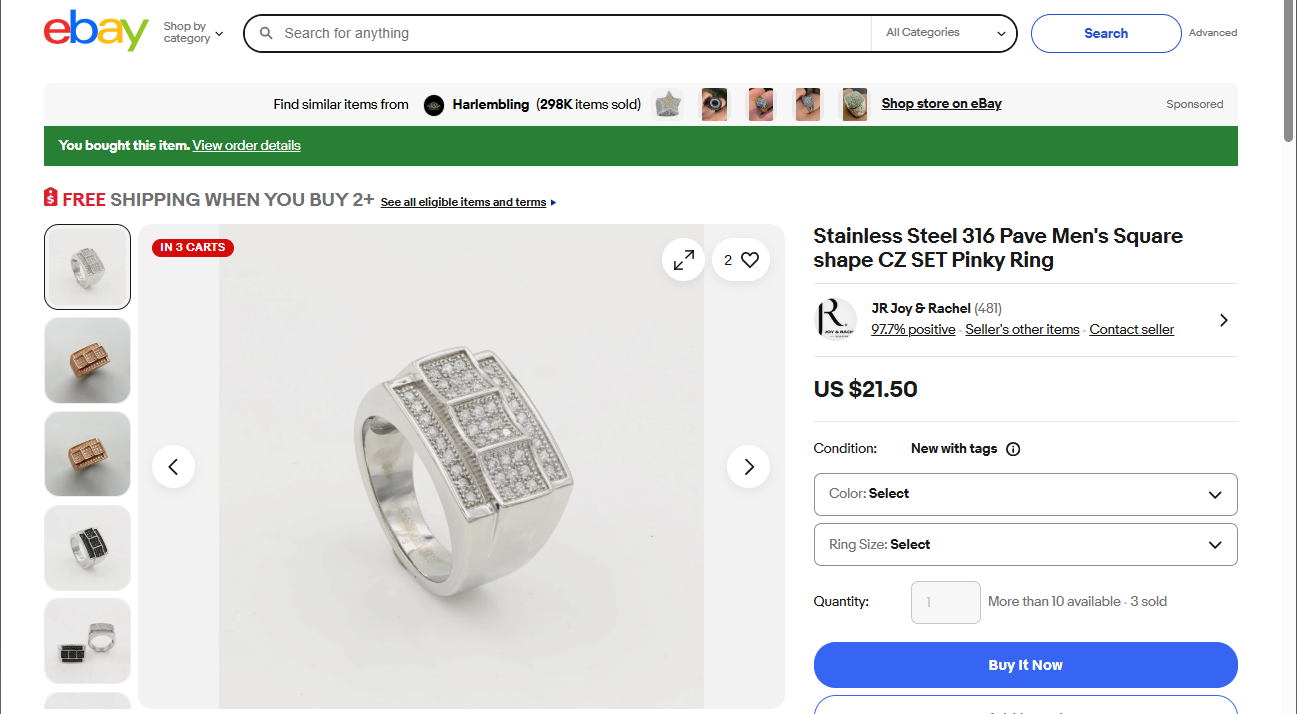
Task: Open the Color selection dropdown
Action: (1025, 494)
